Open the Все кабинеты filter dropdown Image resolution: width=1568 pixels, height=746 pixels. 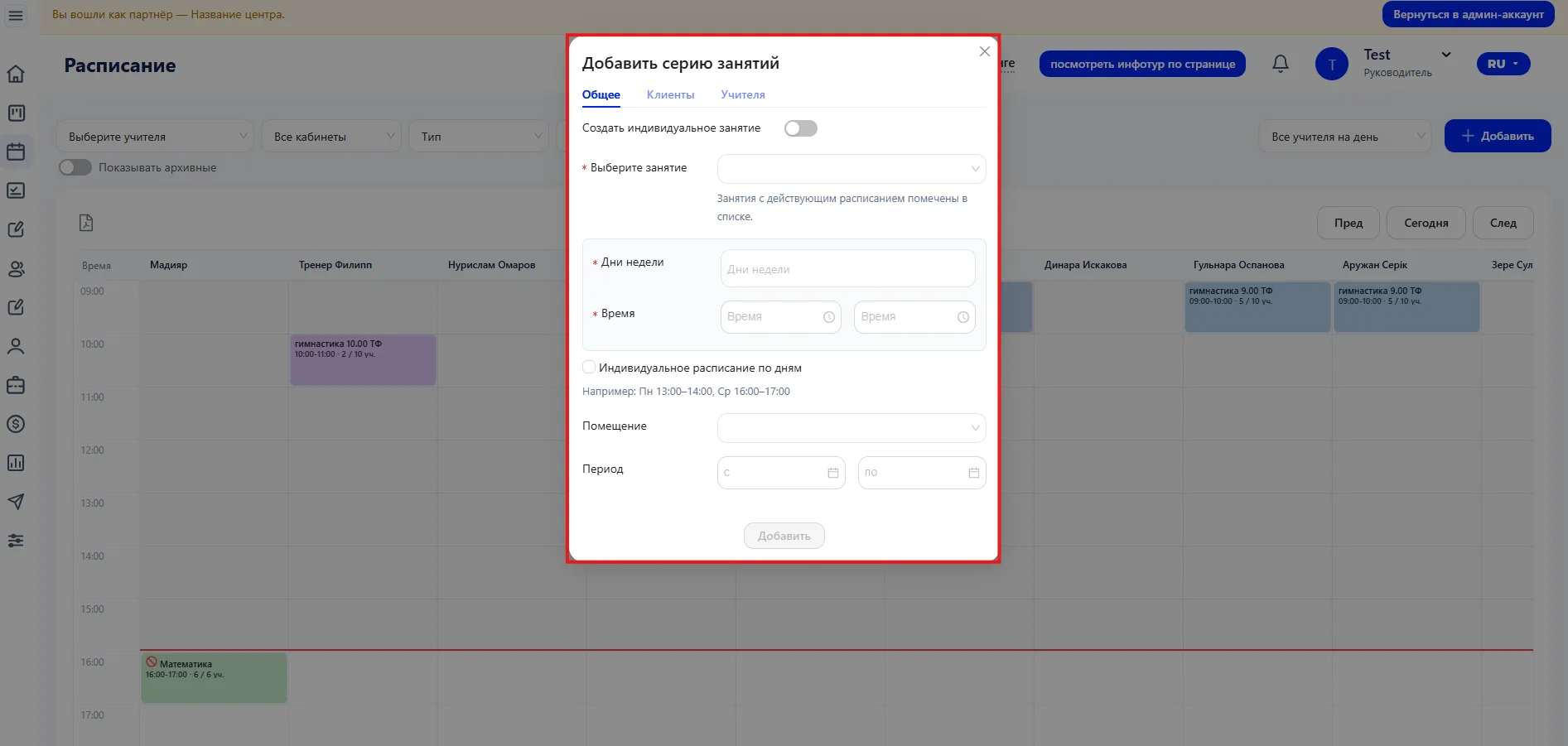click(331, 137)
